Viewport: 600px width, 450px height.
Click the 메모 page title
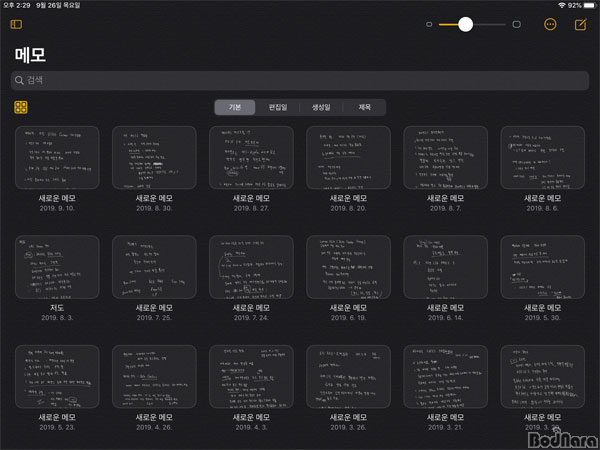(x=30, y=54)
